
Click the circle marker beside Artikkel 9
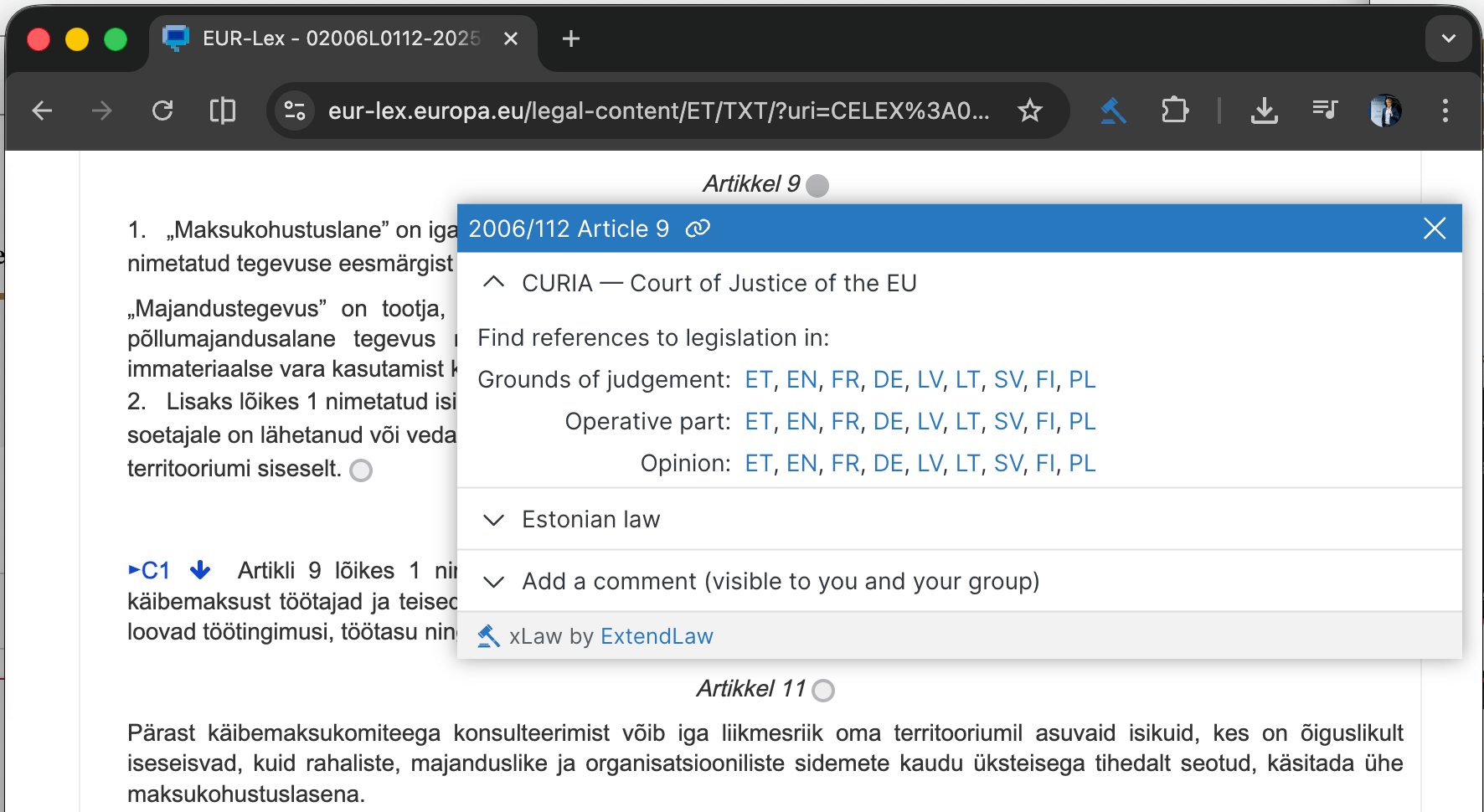coord(817,185)
